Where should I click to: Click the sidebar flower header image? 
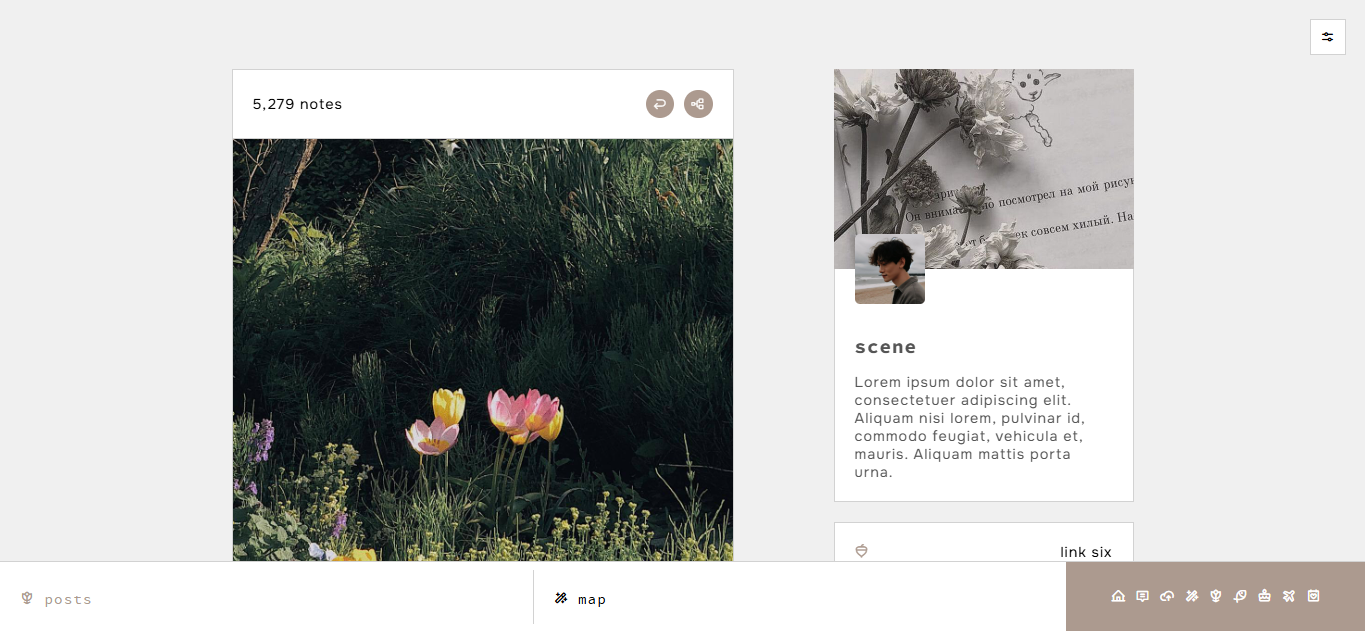984,169
